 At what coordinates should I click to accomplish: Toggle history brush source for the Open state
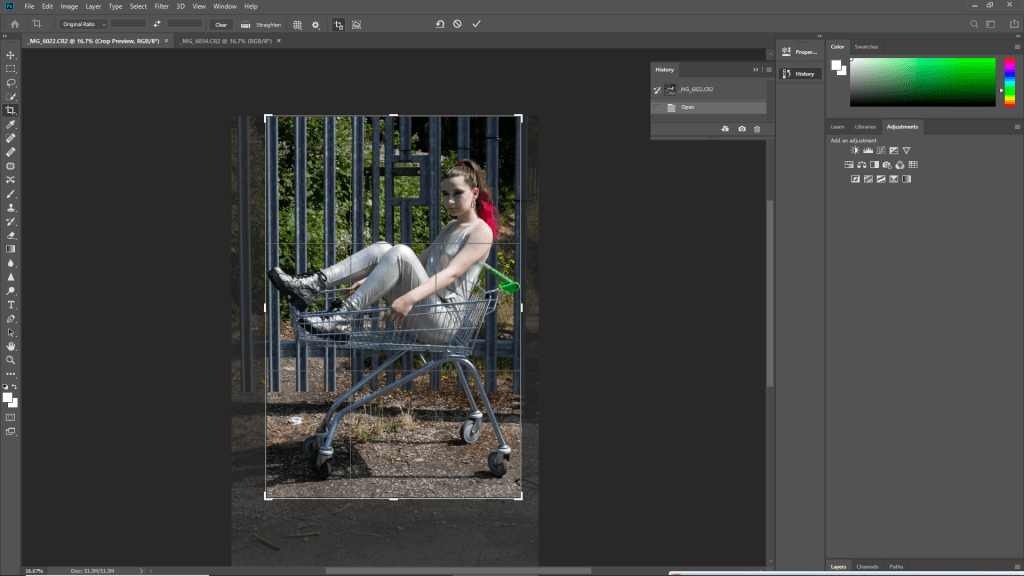657,107
